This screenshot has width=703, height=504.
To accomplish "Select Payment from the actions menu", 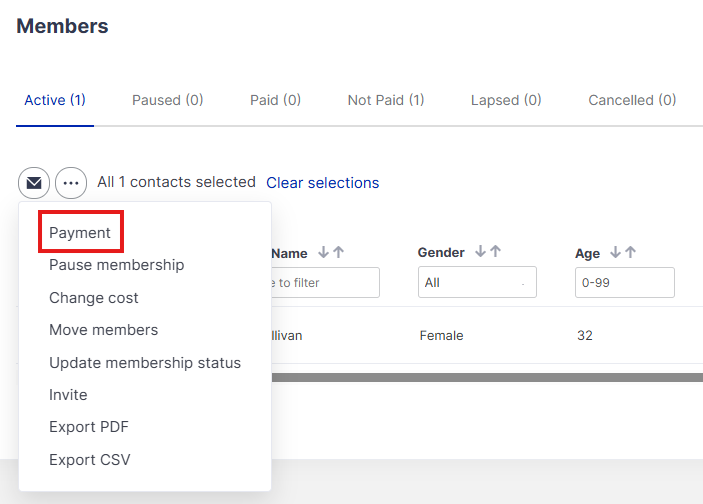I will point(80,233).
